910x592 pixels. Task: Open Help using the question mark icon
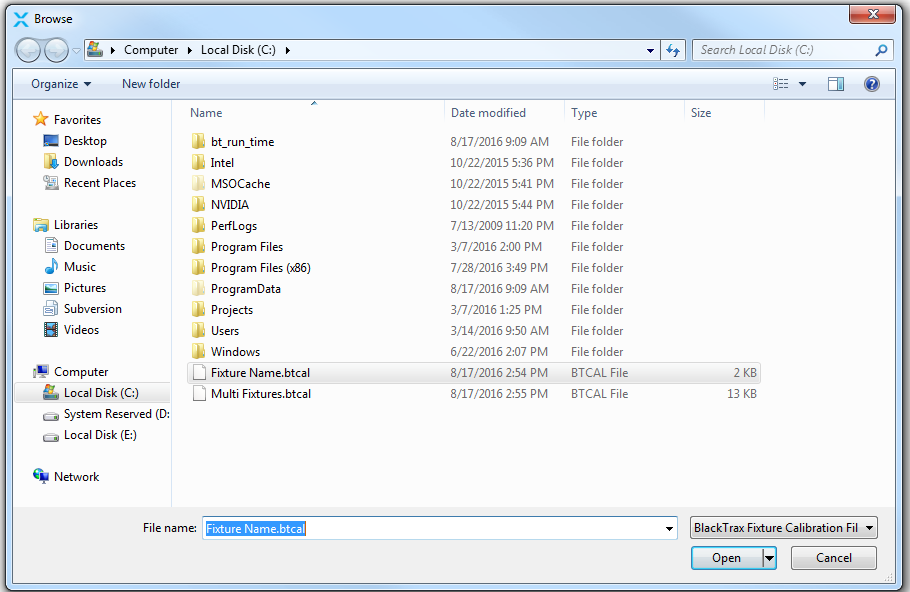871,84
